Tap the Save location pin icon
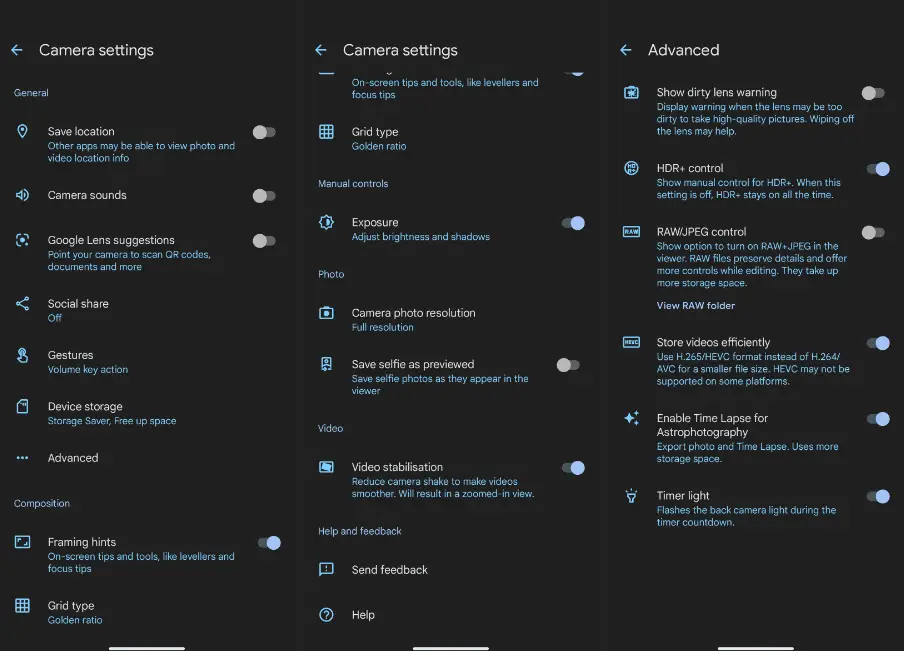Image resolution: width=904 pixels, height=651 pixels. (22, 131)
